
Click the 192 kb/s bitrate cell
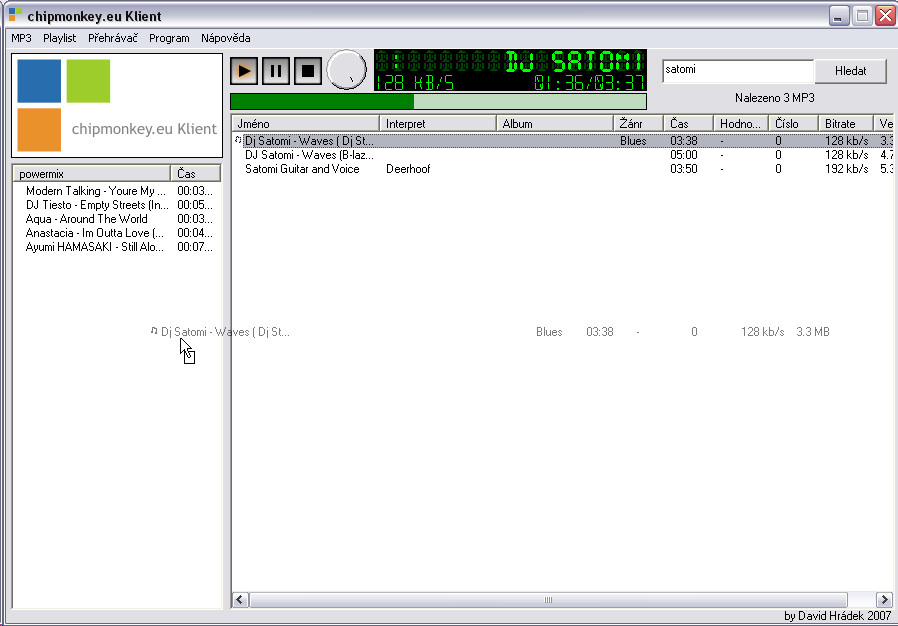click(846, 169)
